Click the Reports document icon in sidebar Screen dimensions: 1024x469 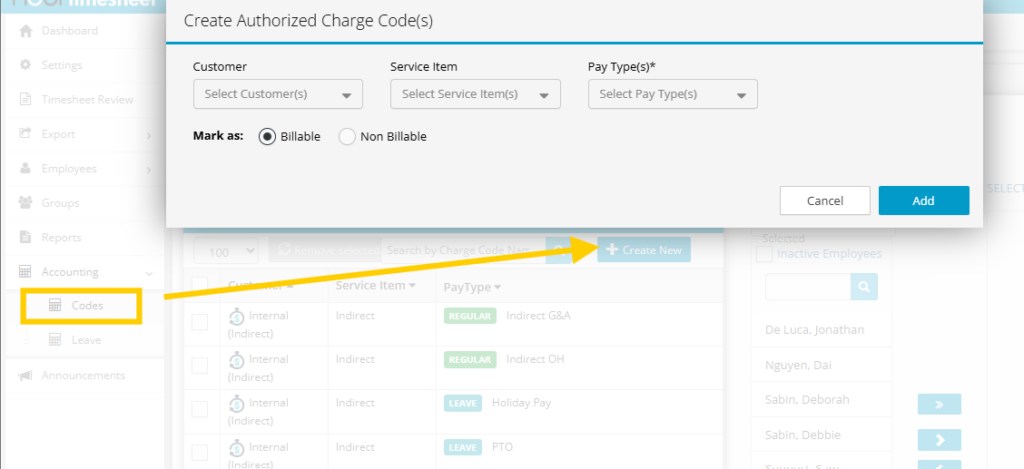coord(26,237)
